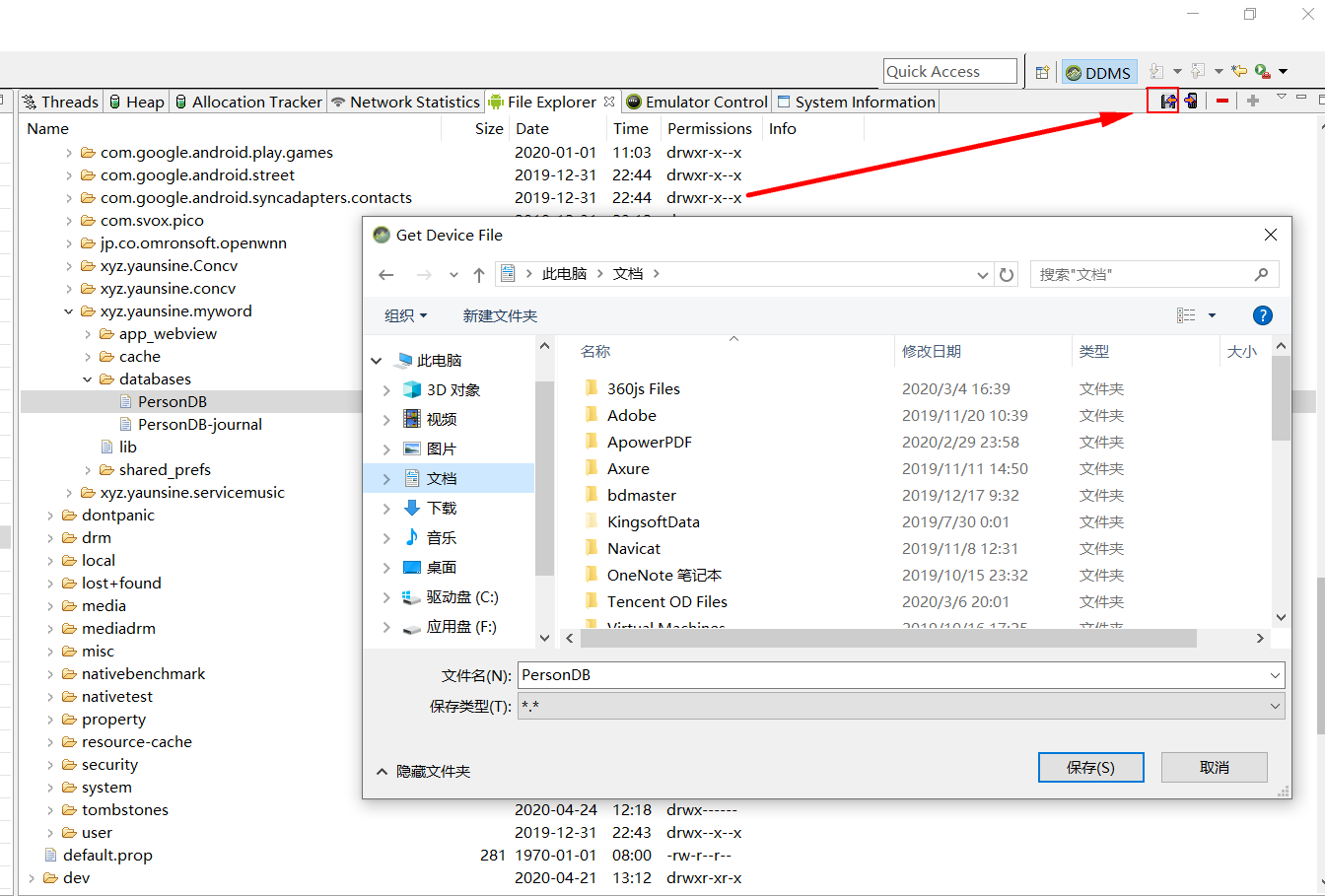
Task: Click the refresh icon in Get Device File dialog
Action: click(1006, 274)
